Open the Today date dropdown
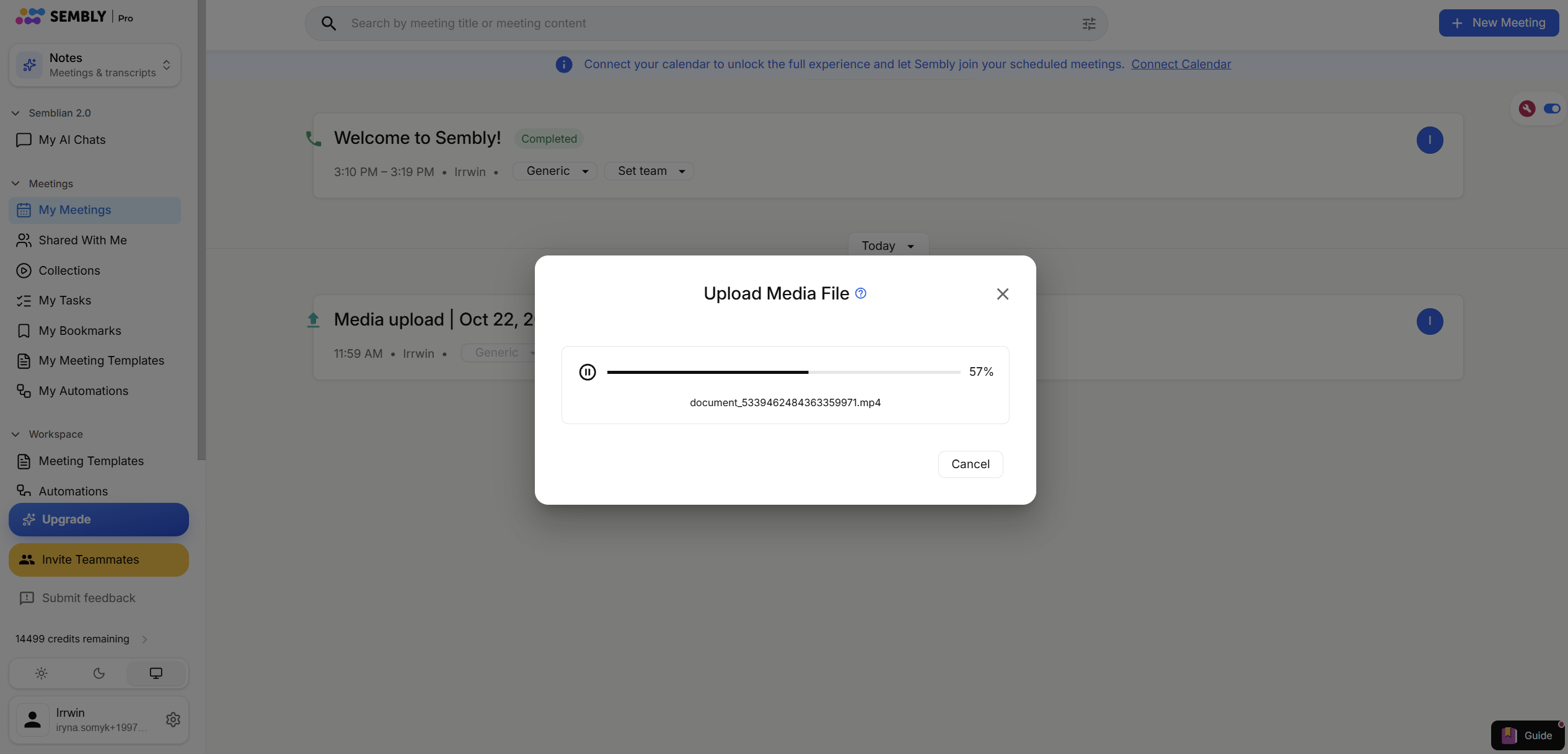The image size is (1568, 754). click(888, 246)
